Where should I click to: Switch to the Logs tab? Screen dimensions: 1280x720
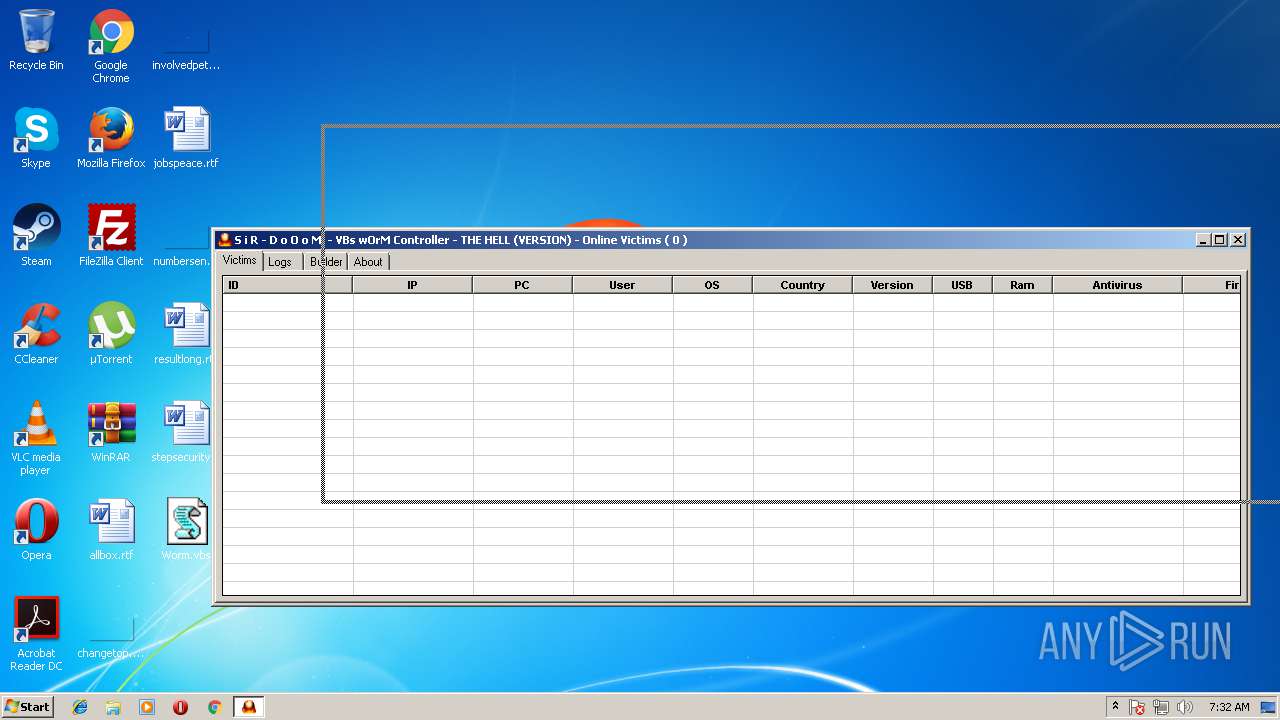click(280, 262)
